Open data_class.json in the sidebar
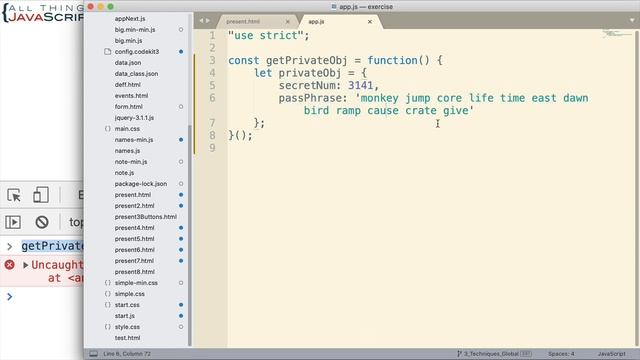640x360 pixels. tap(136, 74)
